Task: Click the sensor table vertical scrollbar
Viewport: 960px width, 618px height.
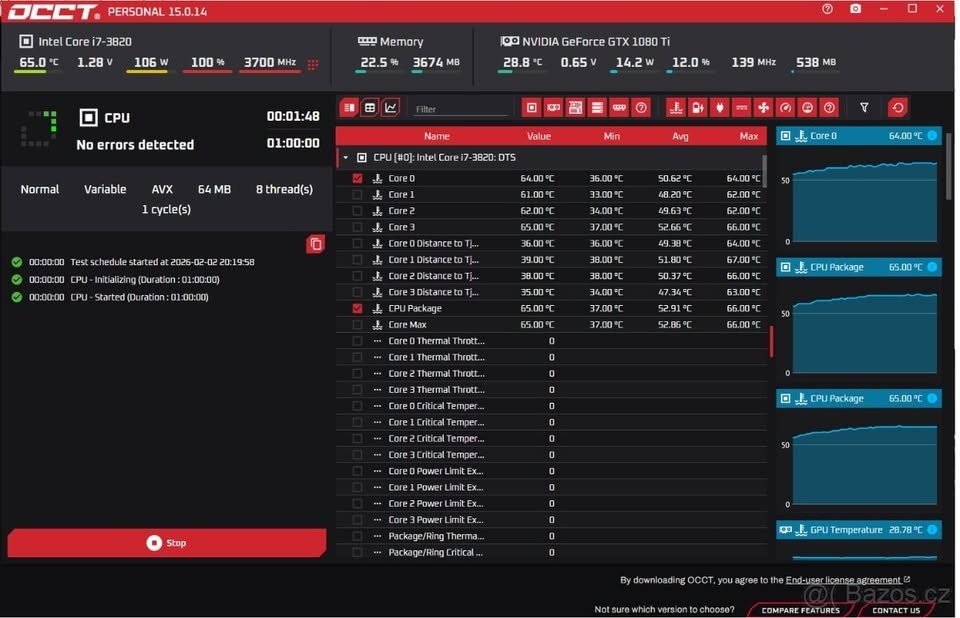Action: [x=764, y=171]
